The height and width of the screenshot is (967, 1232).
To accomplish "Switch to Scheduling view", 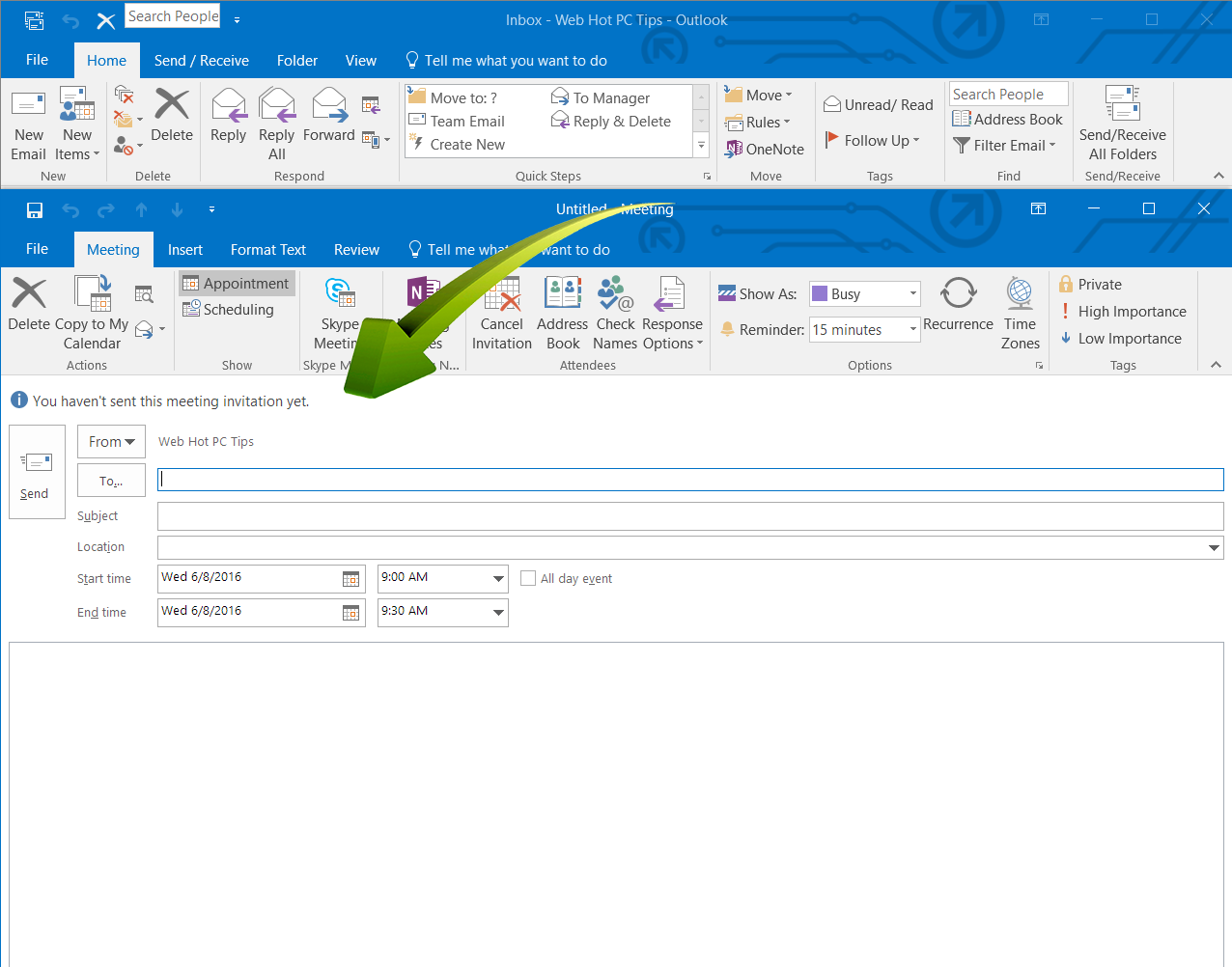I will click(x=229, y=309).
